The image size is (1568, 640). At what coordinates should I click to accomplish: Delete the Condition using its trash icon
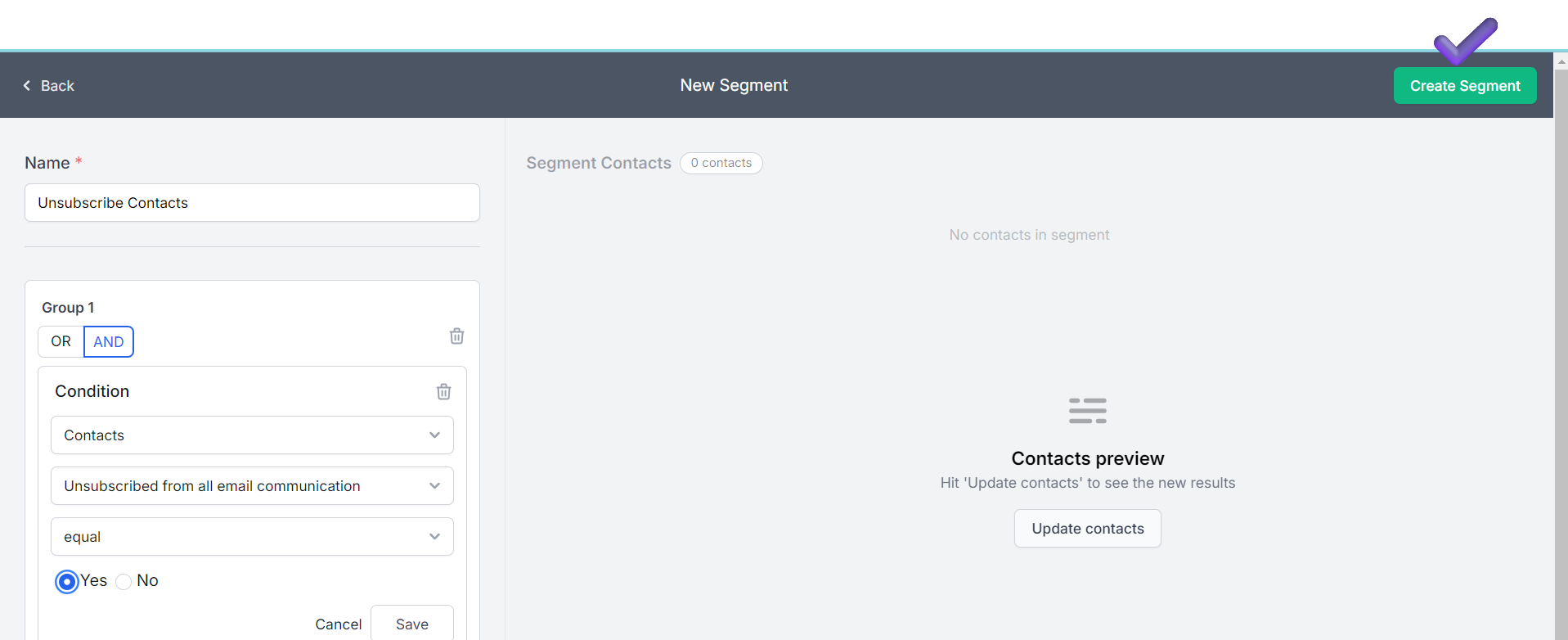[443, 391]
